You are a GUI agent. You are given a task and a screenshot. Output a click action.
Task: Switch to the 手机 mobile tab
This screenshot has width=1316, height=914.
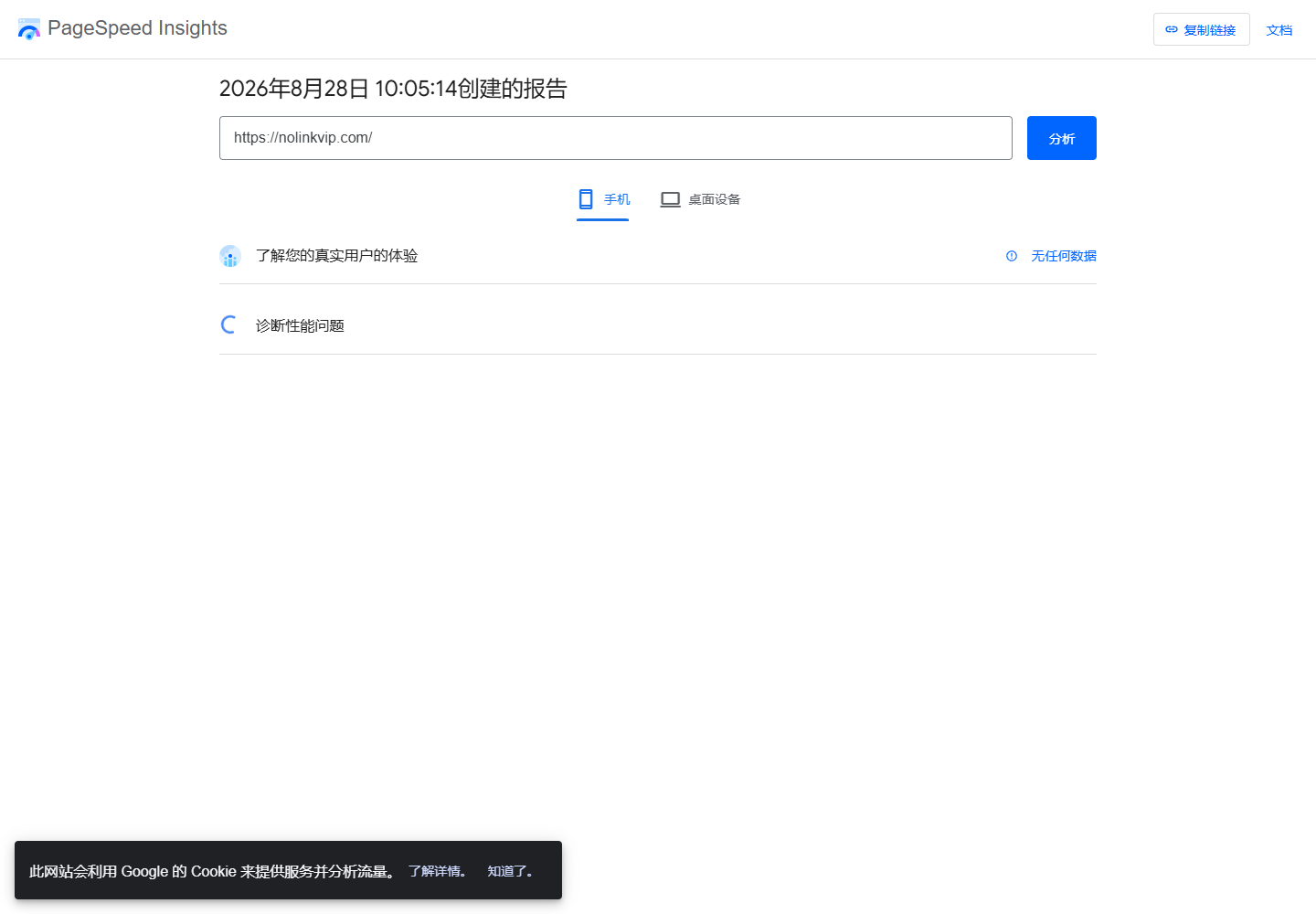click(603, 199)
